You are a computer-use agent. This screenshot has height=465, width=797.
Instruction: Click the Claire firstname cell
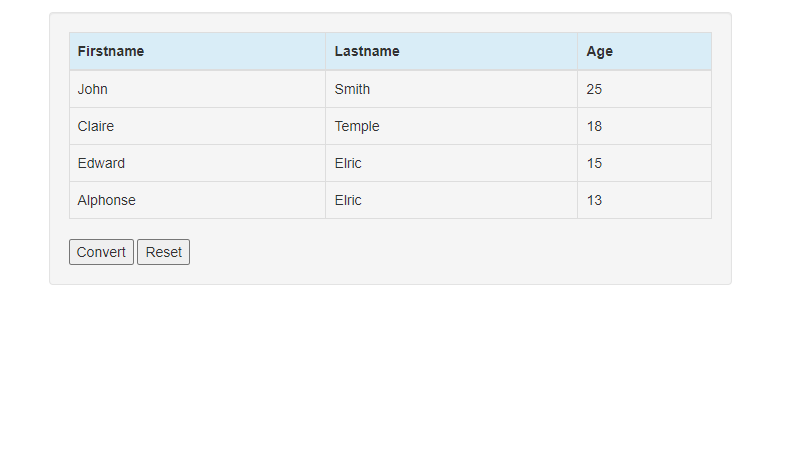(197, 126)
